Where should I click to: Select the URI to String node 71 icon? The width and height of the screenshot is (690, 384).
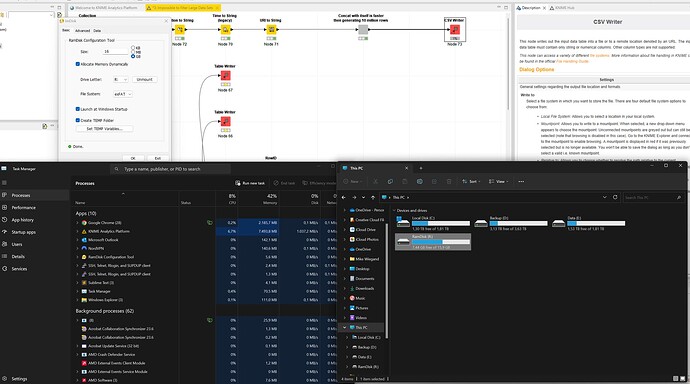pyautogui.click(x=271, y=29)
